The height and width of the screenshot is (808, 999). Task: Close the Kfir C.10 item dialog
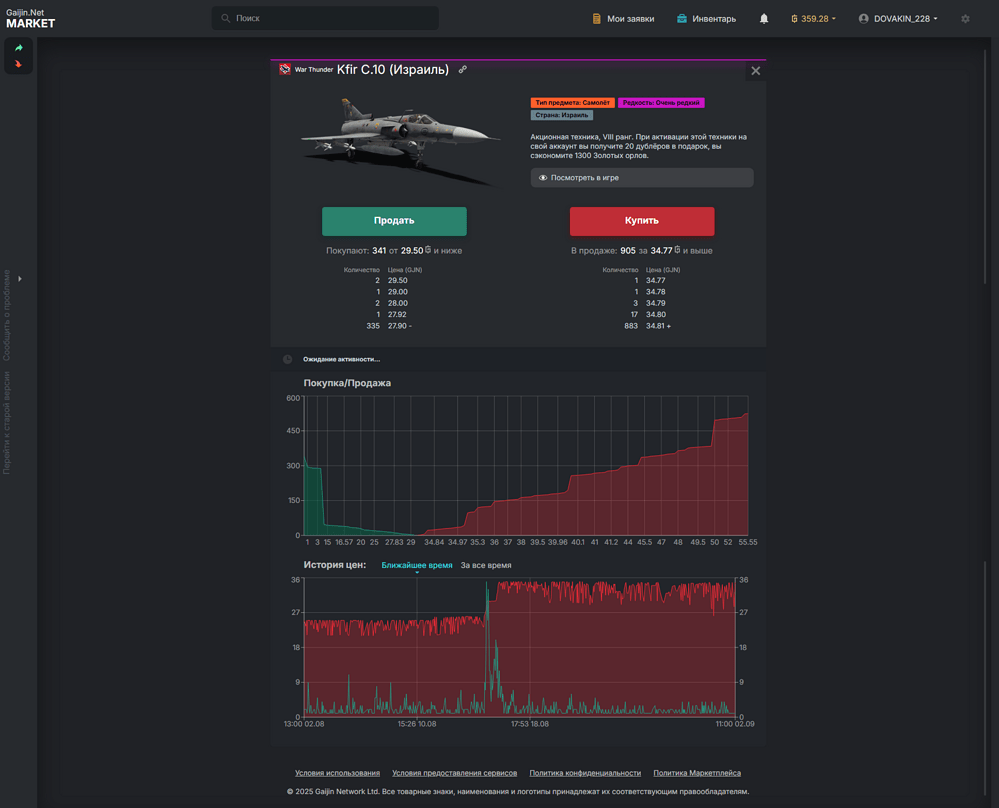coord(756,71)
